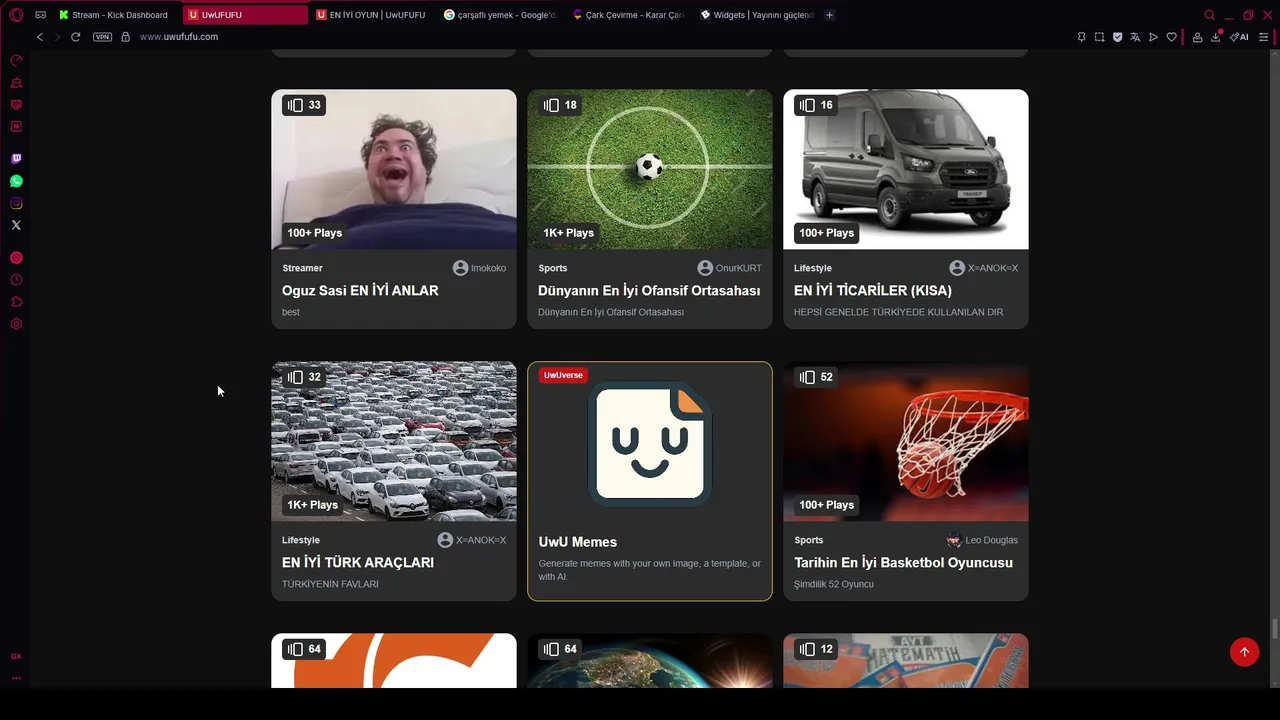Open the downloads icon
The height and width of the screenshot is (720, 1280).
pos(1216,37)
